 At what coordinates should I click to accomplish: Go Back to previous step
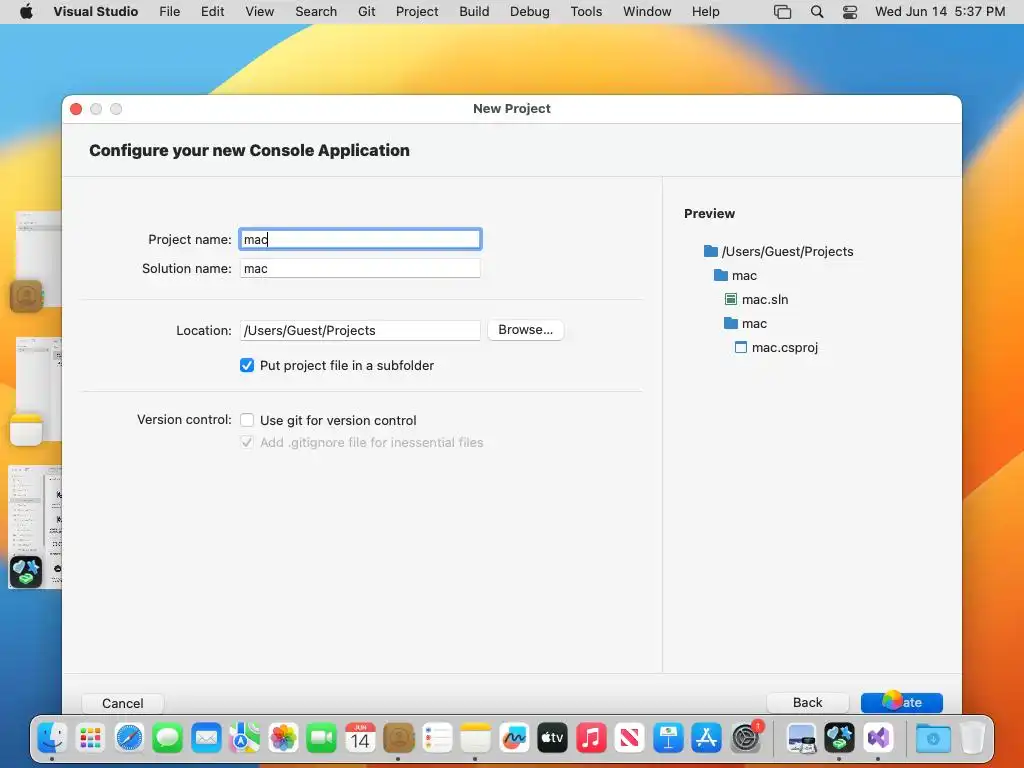click(x=807, y=703)
